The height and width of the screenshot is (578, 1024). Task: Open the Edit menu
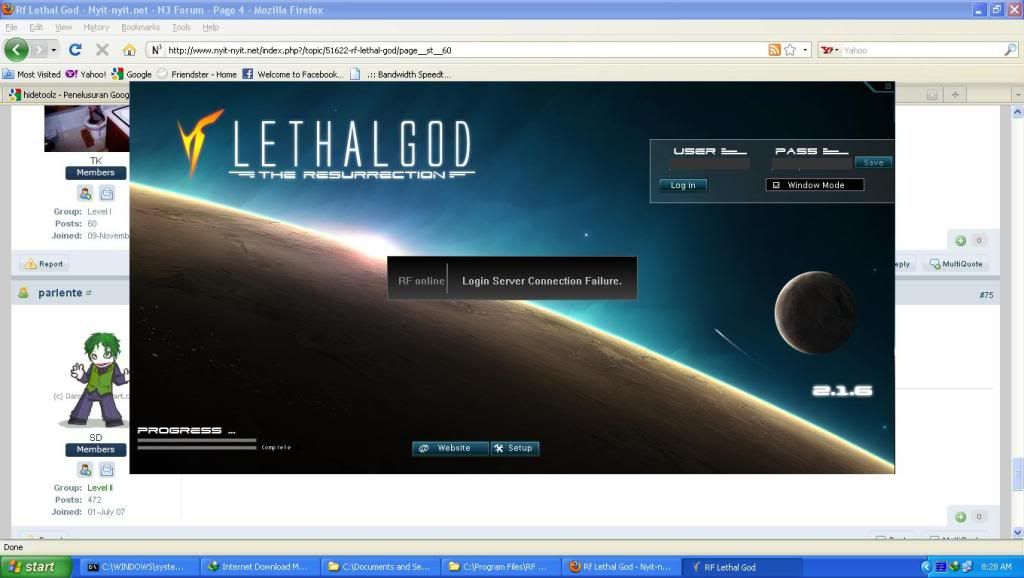36,27
